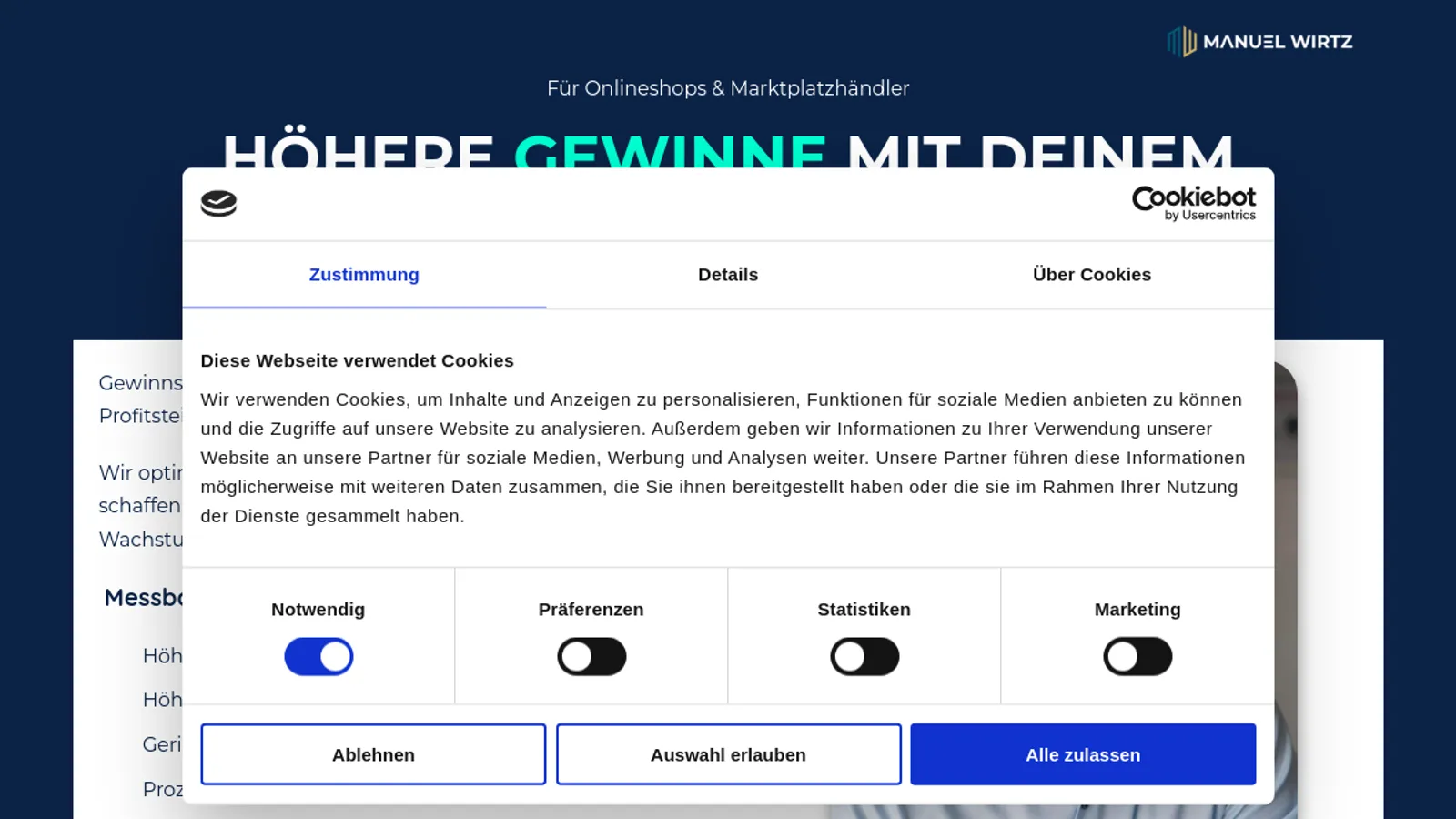Click the Manuel Wirtz logo

tap(1260, 42)
